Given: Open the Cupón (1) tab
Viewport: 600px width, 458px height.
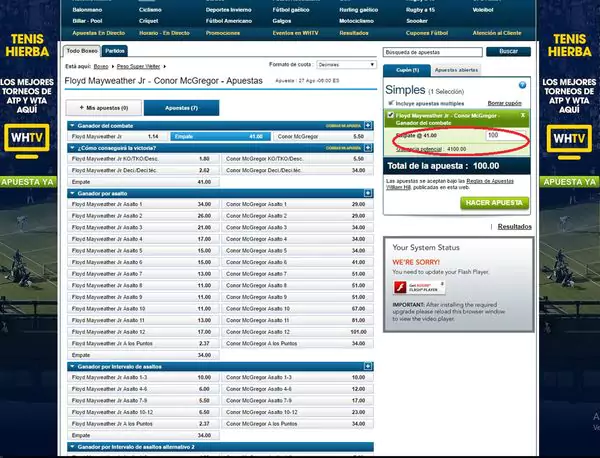Looking at the screenshot, I should 407,70.
